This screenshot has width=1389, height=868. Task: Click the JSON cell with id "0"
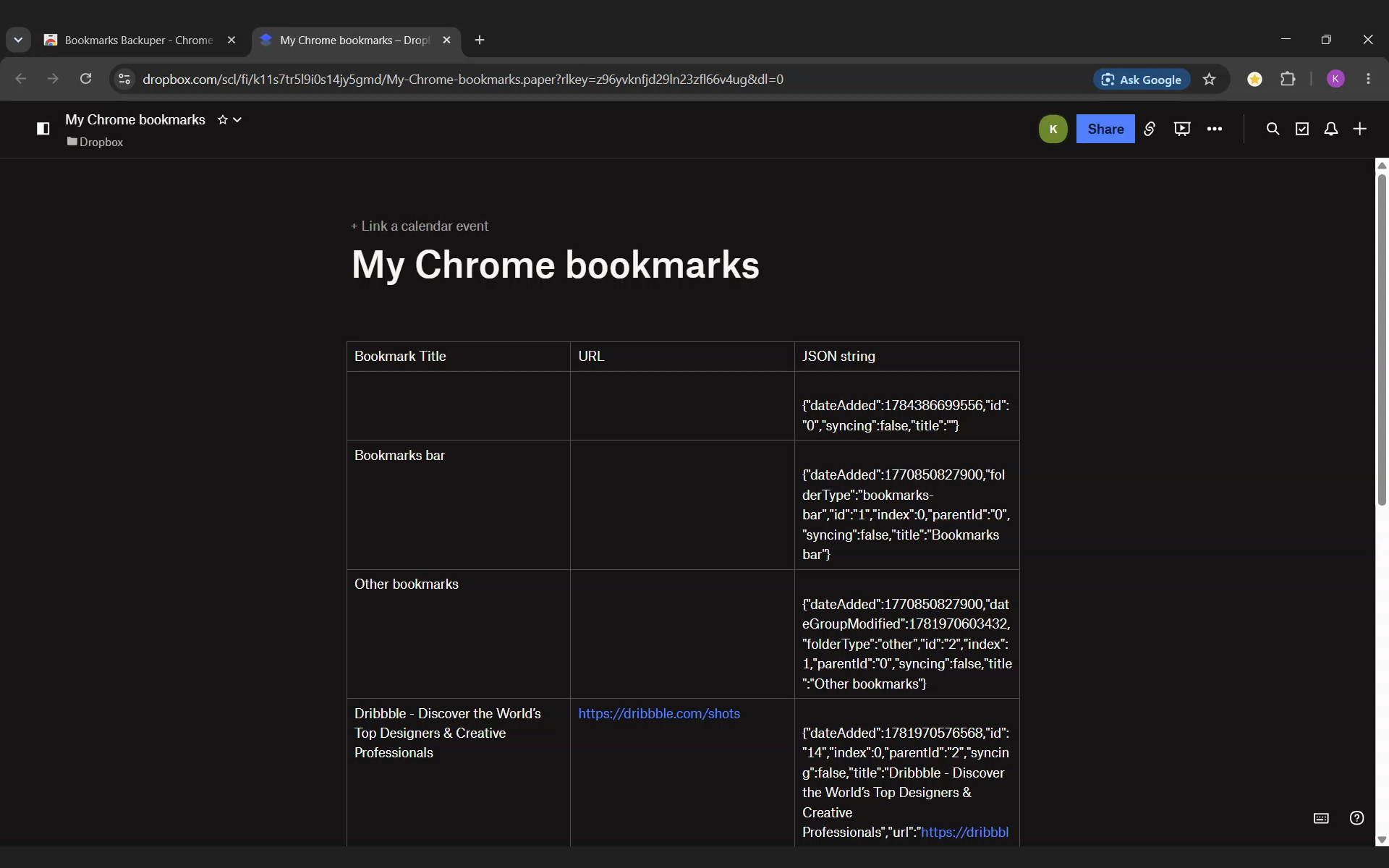click(x=907, y=406)
